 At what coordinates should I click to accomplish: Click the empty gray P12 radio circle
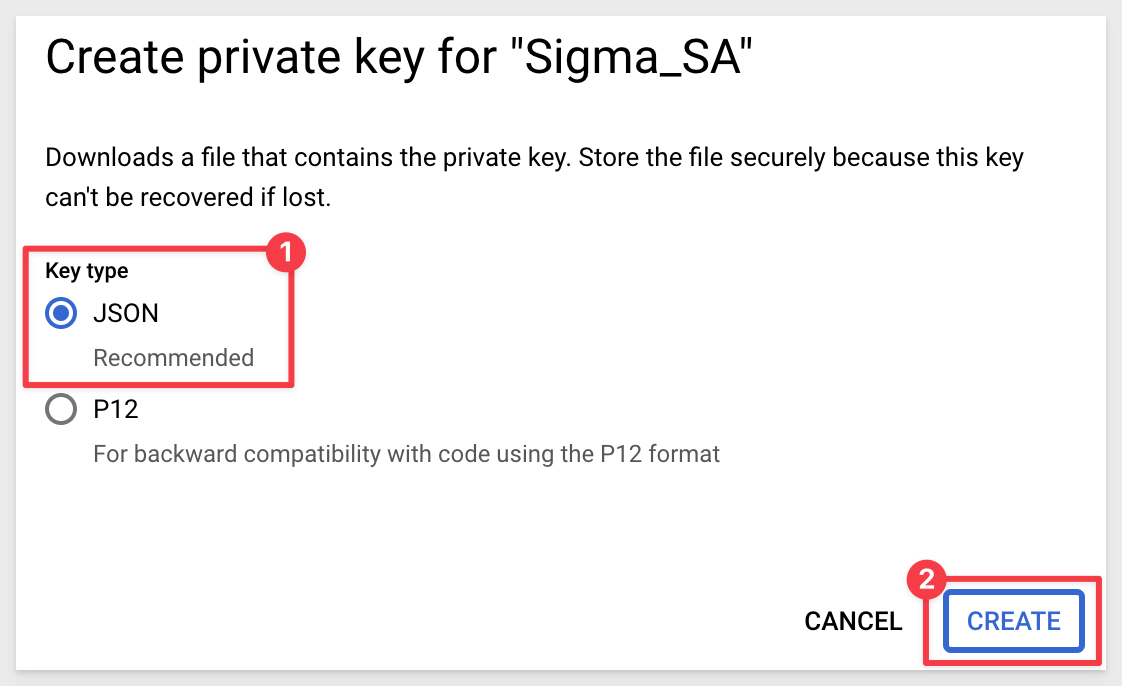coord(61,409)
